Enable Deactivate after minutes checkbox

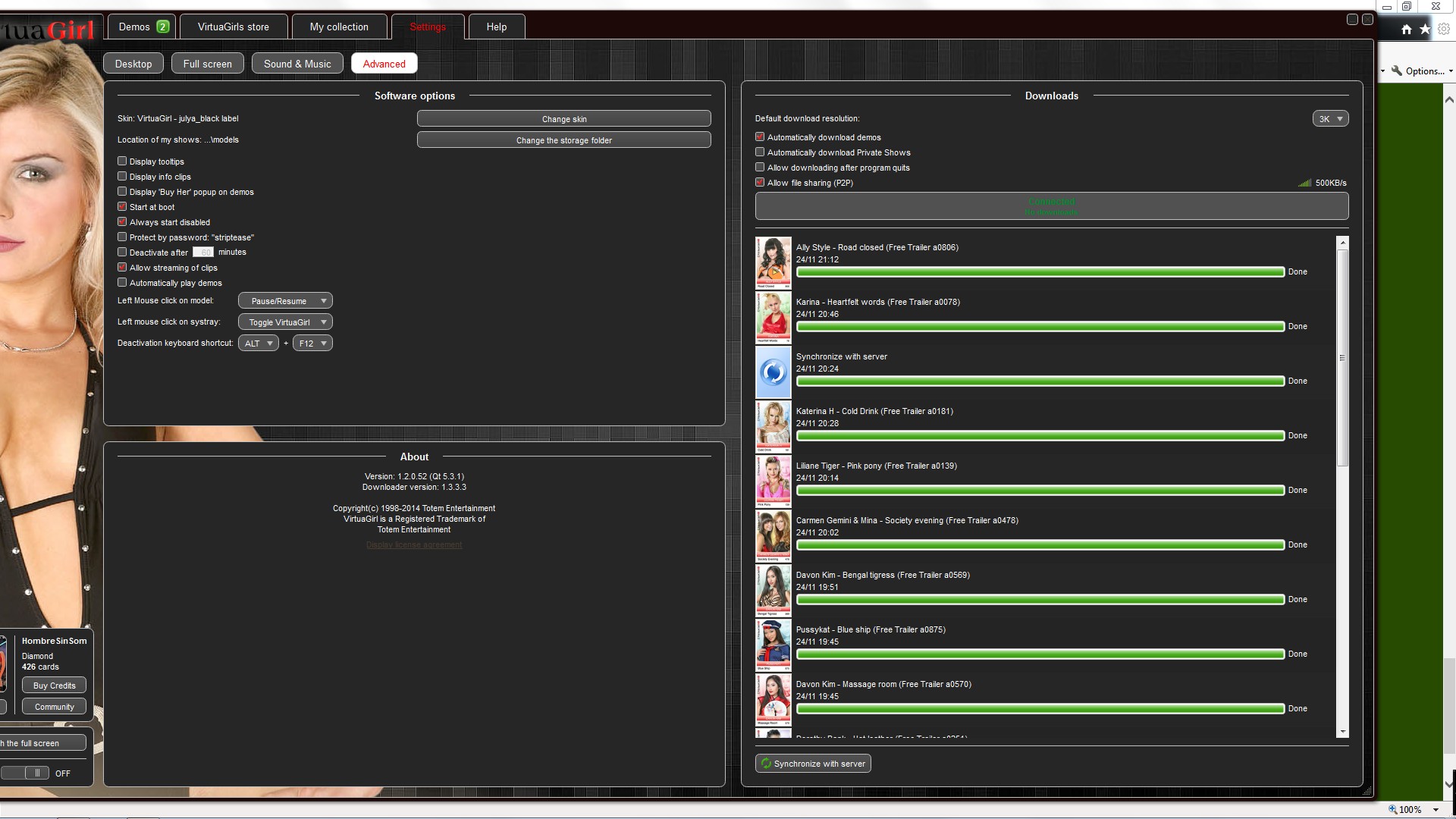tap(122, 252)
